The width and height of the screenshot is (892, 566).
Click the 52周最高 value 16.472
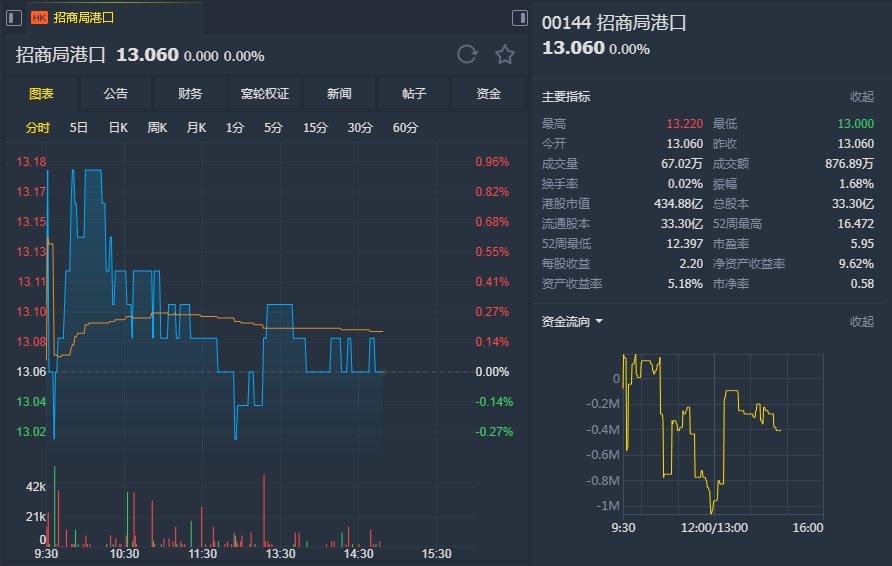855,224
